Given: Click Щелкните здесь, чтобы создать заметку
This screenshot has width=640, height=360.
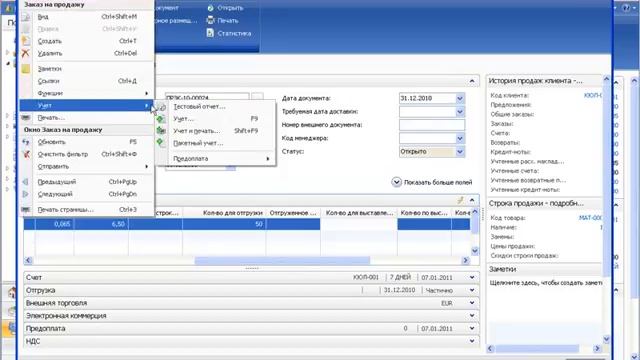Looking at the screenshot, I should 546,282.
